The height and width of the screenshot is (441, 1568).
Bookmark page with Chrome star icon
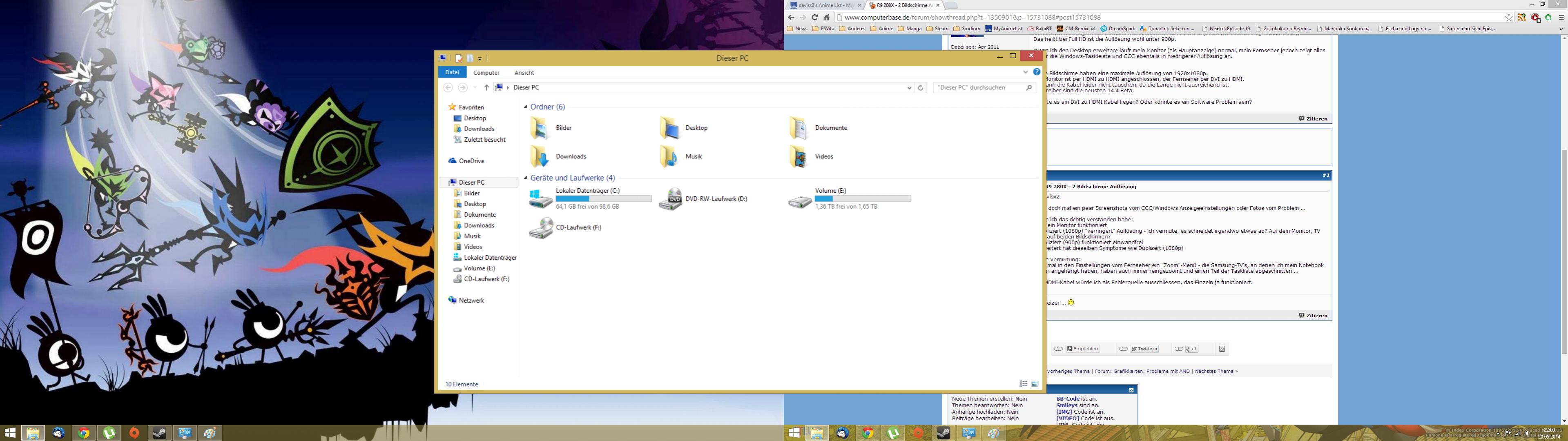pyautogui.click(x=1509, y=17)
